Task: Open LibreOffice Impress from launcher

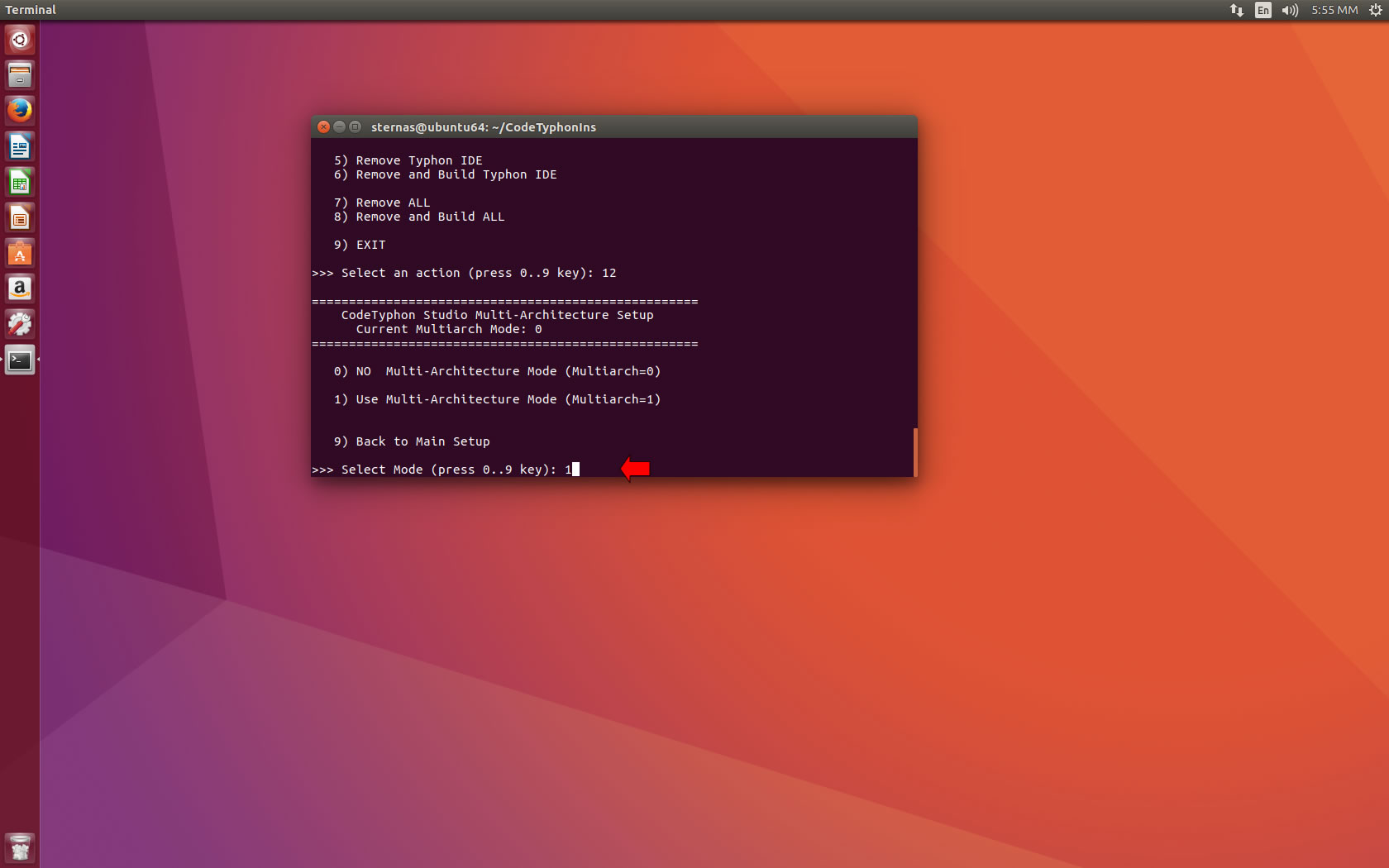Action: [20, 217]
